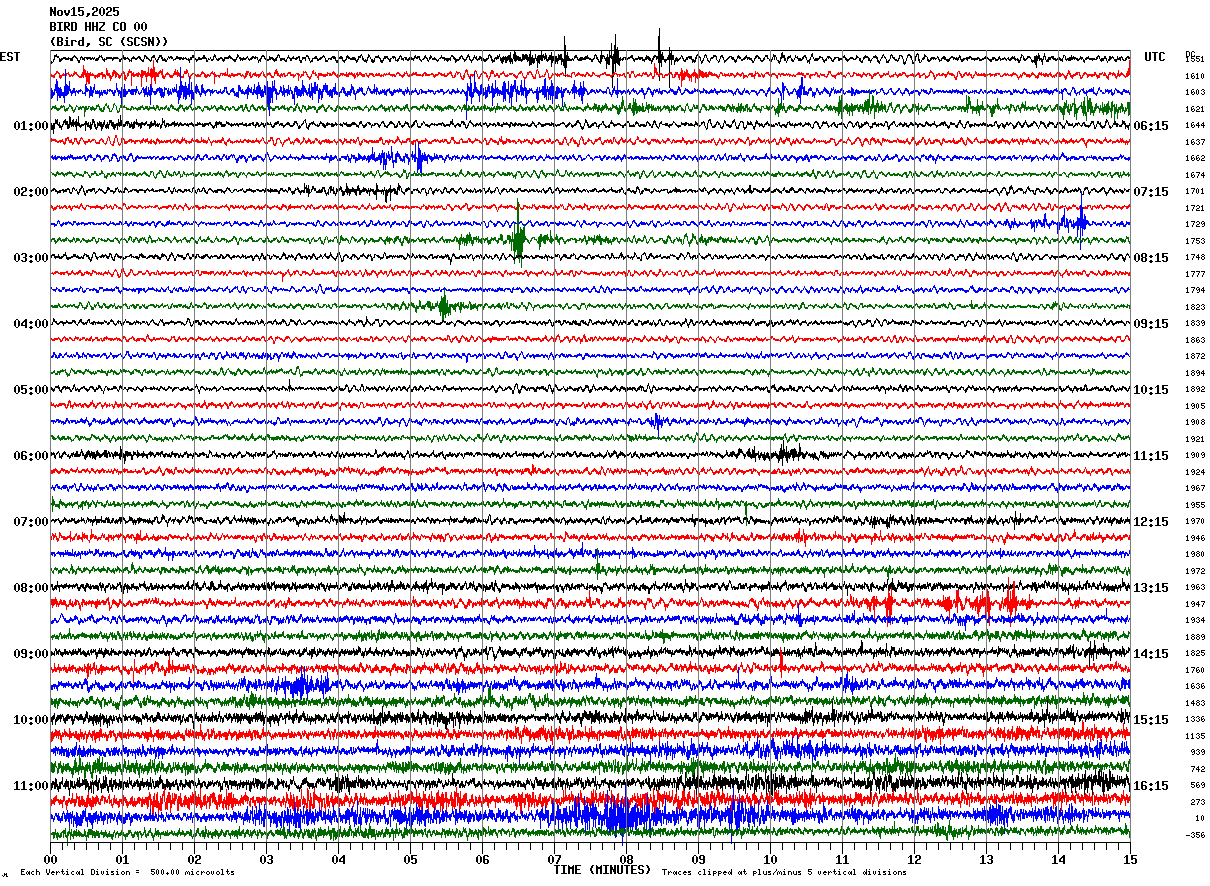Viewport: 1210px width, 886px height.
Task: Select the 13:15 UTC time label
Action: [1152, 588]
